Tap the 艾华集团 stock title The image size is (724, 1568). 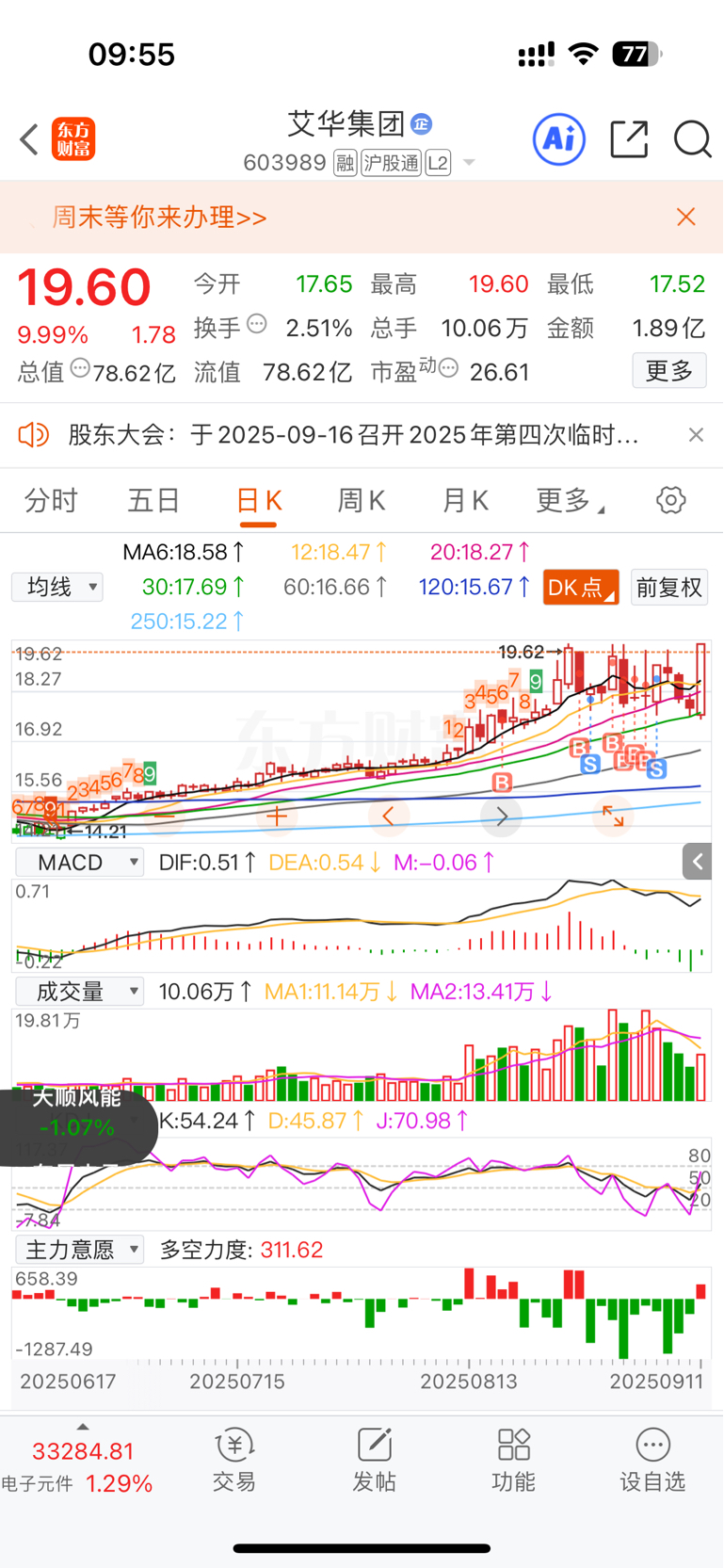(x=346, y=123)
